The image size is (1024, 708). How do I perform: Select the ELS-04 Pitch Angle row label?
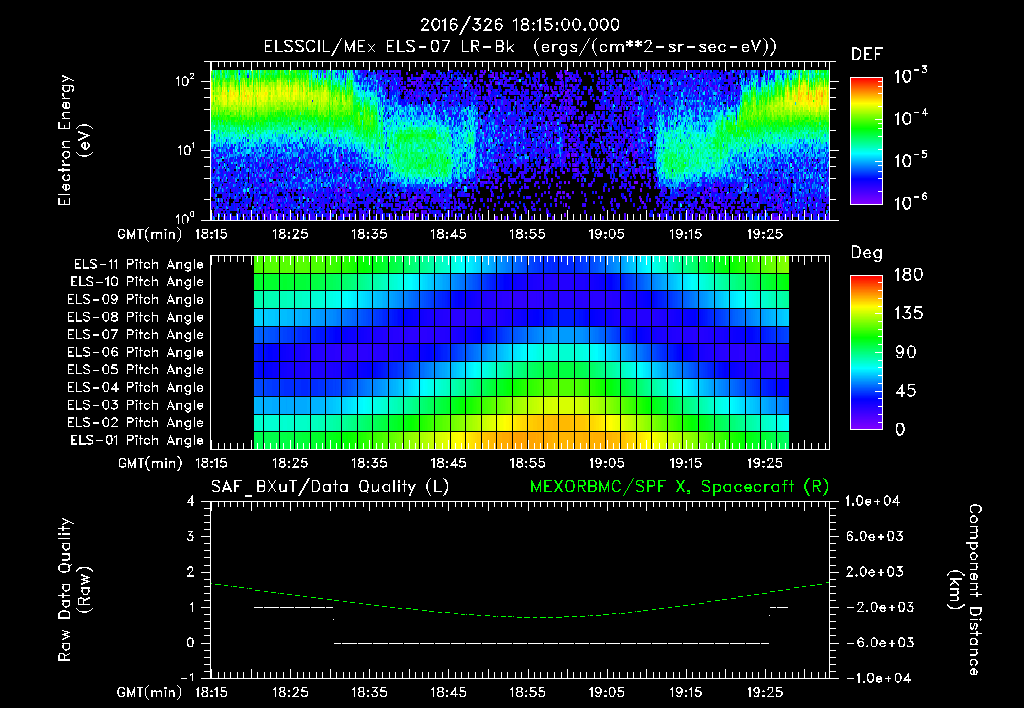(136, 387)
